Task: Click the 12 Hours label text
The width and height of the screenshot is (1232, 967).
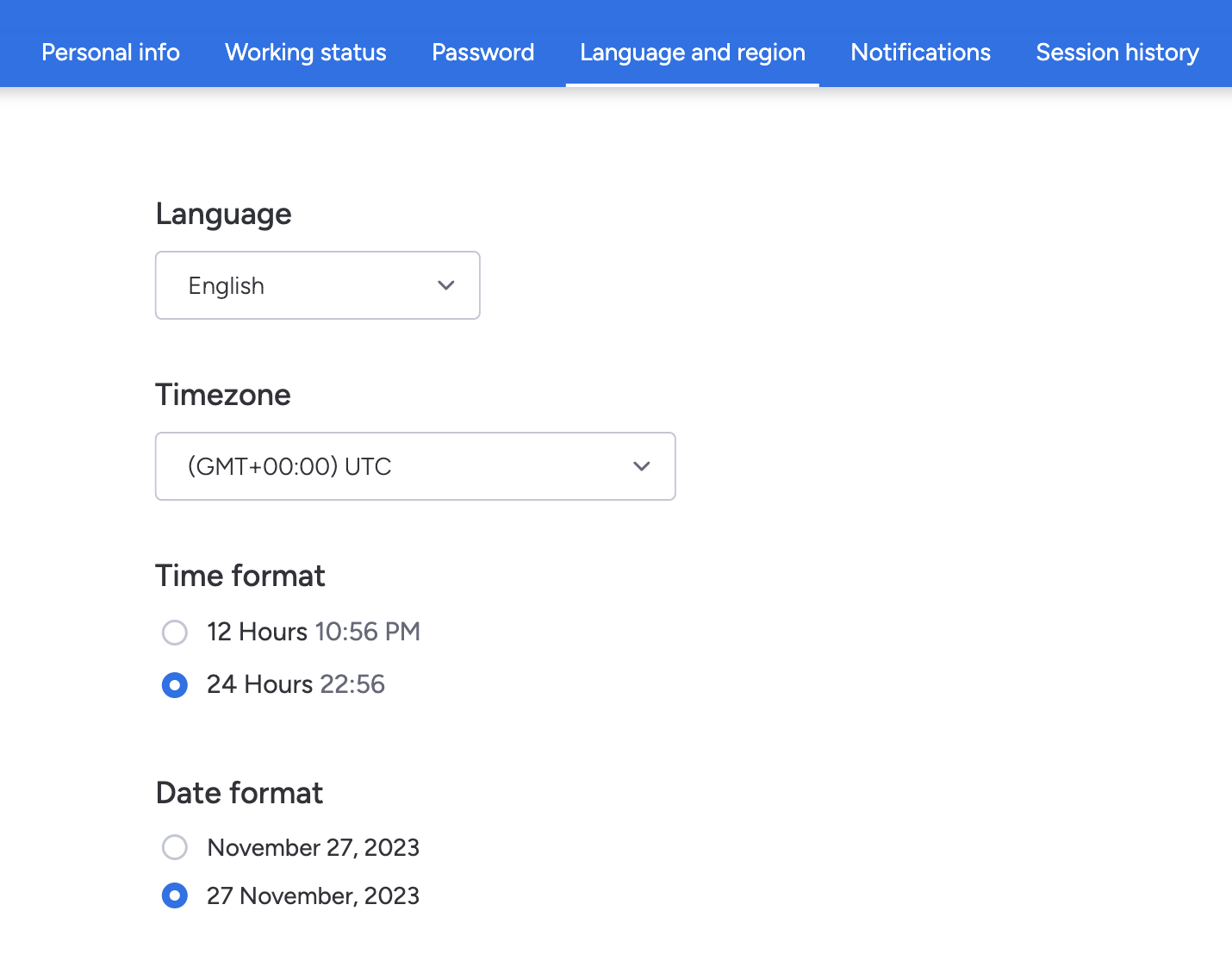Action: point(256,632)
